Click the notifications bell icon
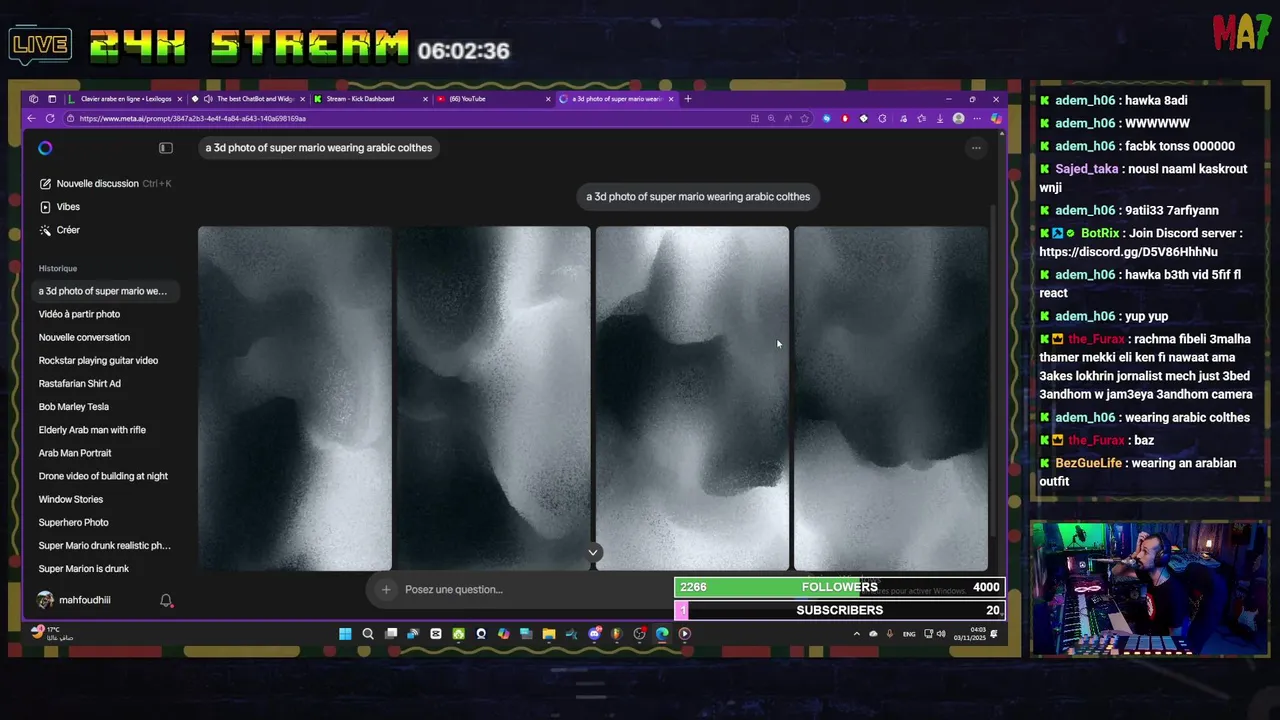The height and width of the screenshot is (720, 1280). [166, 600]
